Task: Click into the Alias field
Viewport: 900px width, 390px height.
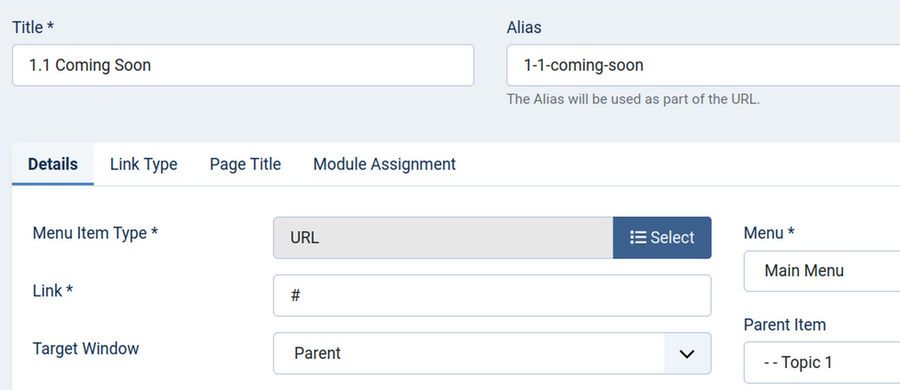Action: (703, 65)
